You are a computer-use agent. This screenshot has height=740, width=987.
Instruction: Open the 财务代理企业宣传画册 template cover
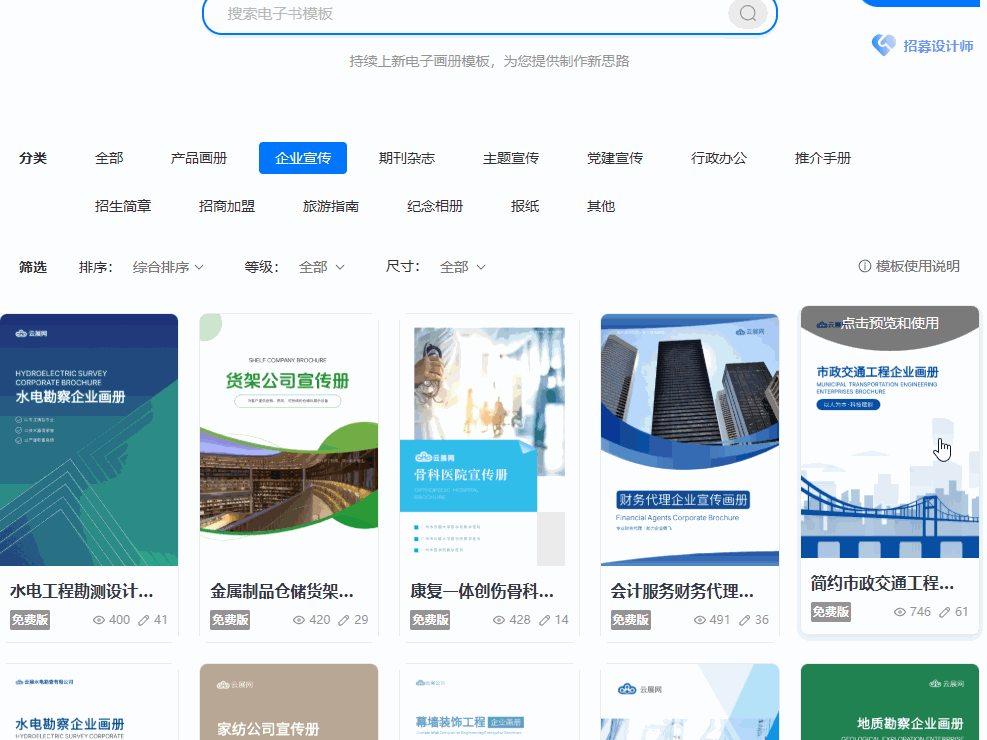690,440
